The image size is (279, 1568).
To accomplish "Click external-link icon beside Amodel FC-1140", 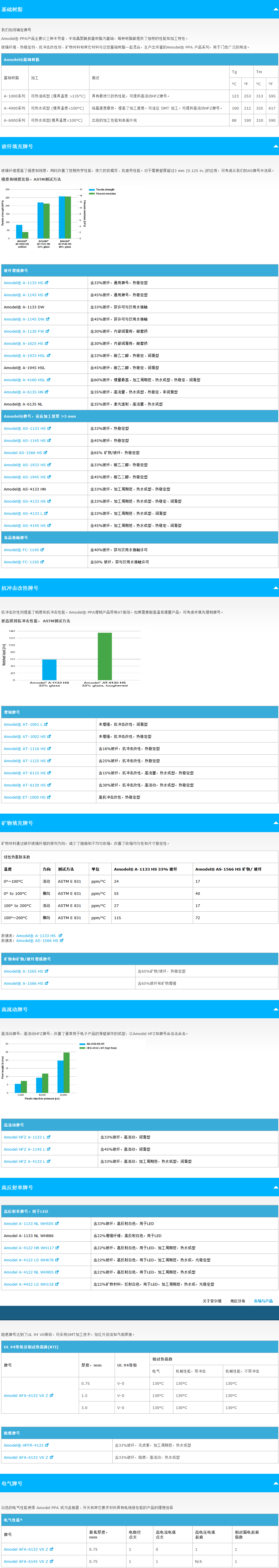I will pos(42,550).
